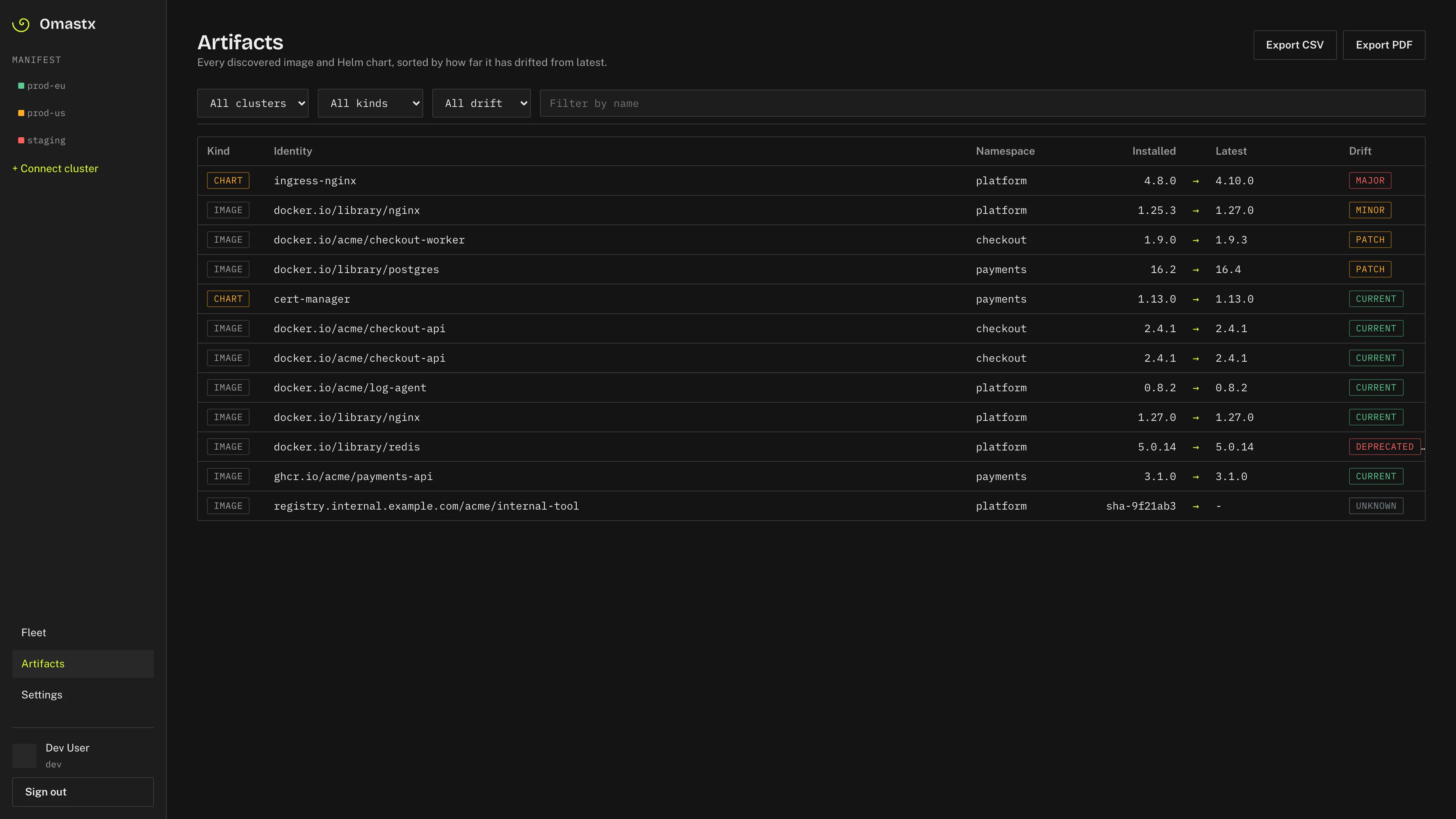The width and height of the screenshot is (1456, 819).
Task: Click the IMAGE badge for redis
Action: coord(228,447)
